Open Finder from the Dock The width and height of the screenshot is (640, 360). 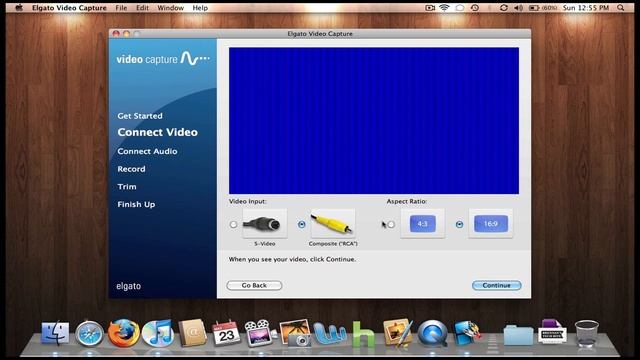pos(55,333)
